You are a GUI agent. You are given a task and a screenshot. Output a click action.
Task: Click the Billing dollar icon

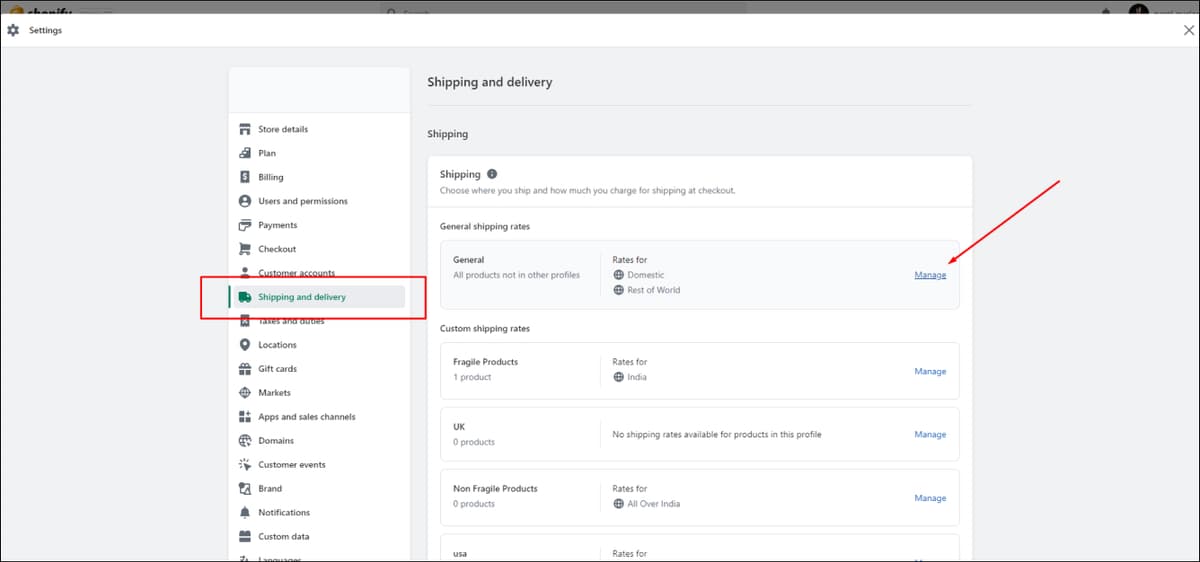coord(245,177)
